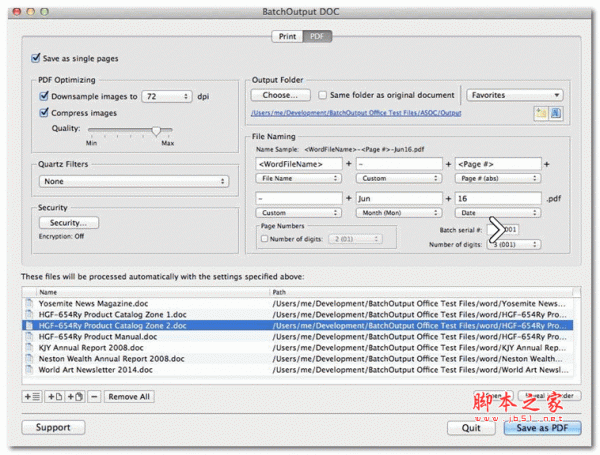The height and width of the screenshot is (455, 600).
Task: Click the Support button
Action: tap(53, 427)
